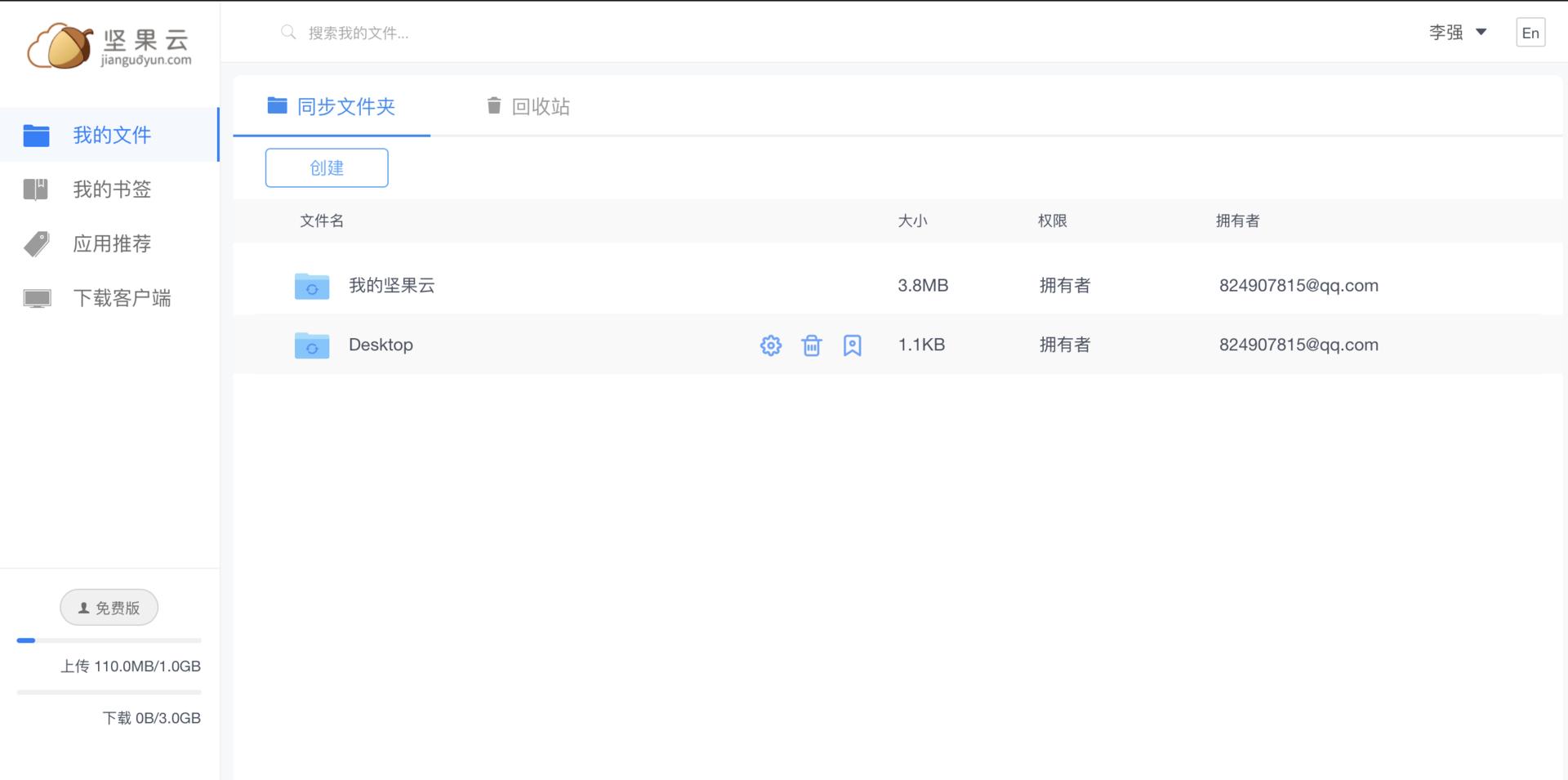Click the 免费版 plan button

coord(109,608)
